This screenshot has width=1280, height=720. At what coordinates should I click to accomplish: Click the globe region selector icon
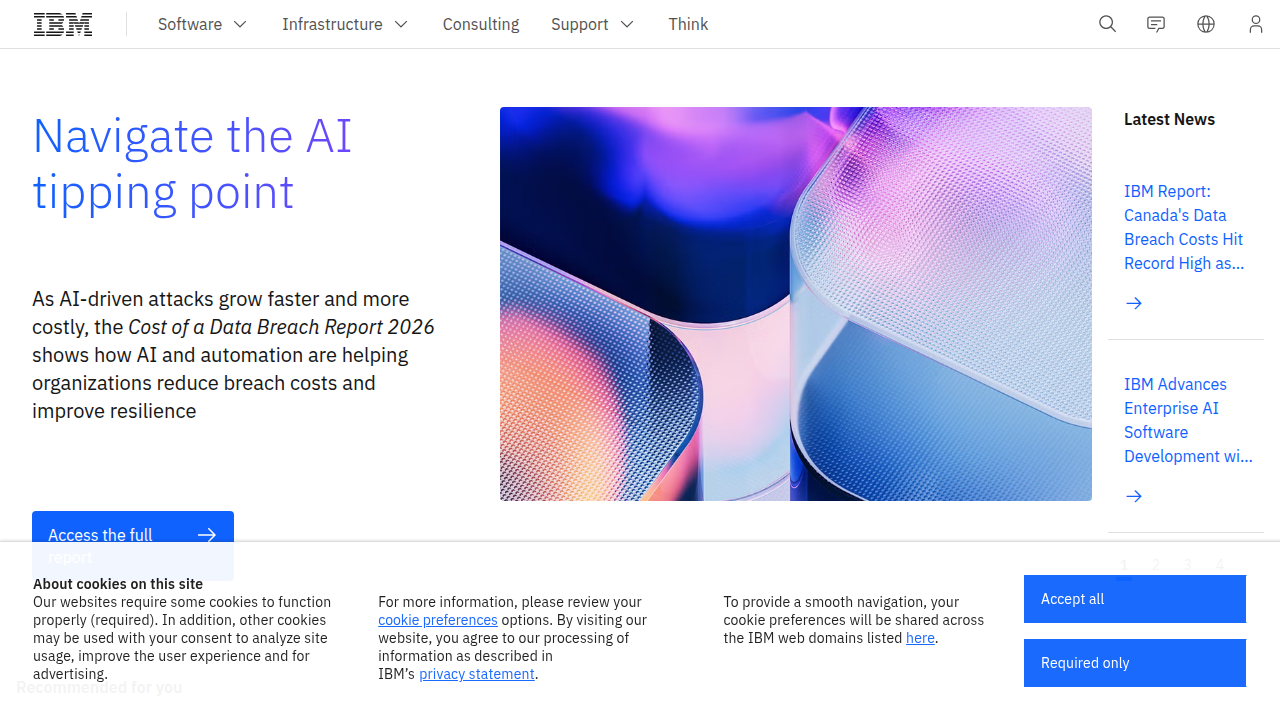(1206, 24)
